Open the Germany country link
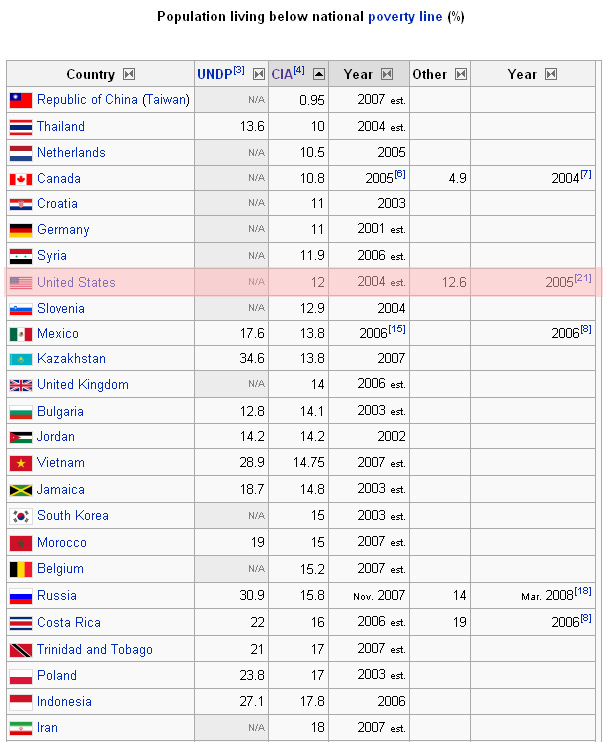 click(x=63, y=230)
